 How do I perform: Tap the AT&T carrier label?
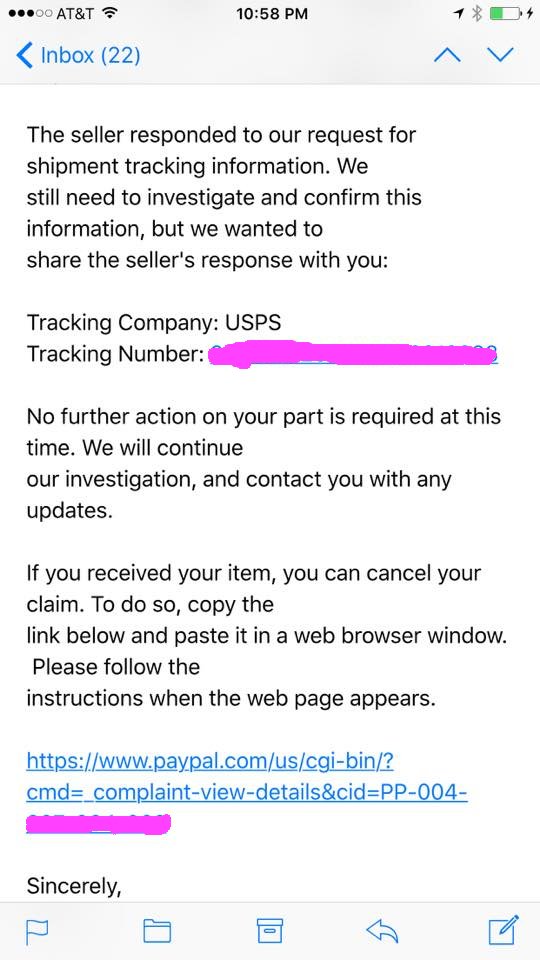[74, 13]
